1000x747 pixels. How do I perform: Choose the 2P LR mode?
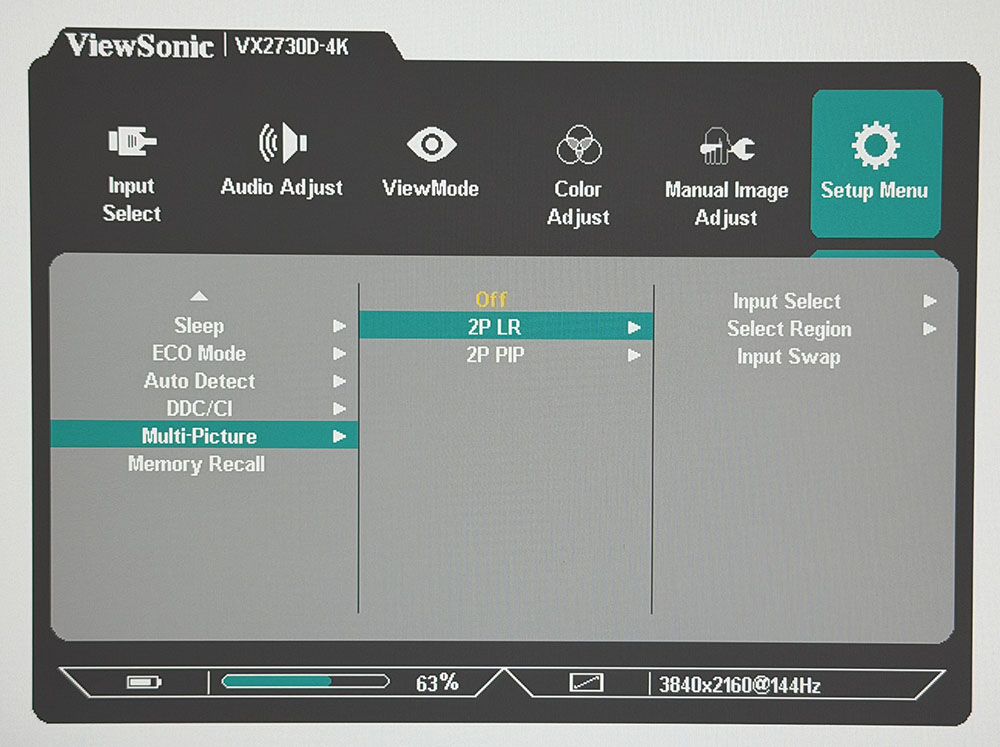[x=506, y=327]
